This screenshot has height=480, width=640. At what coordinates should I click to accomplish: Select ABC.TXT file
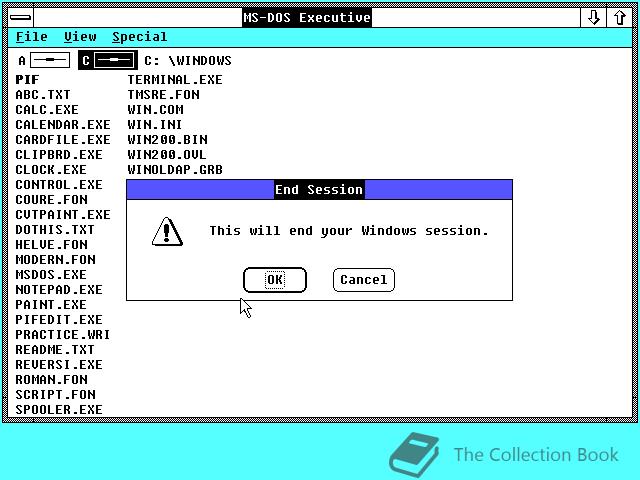(43, 95)
